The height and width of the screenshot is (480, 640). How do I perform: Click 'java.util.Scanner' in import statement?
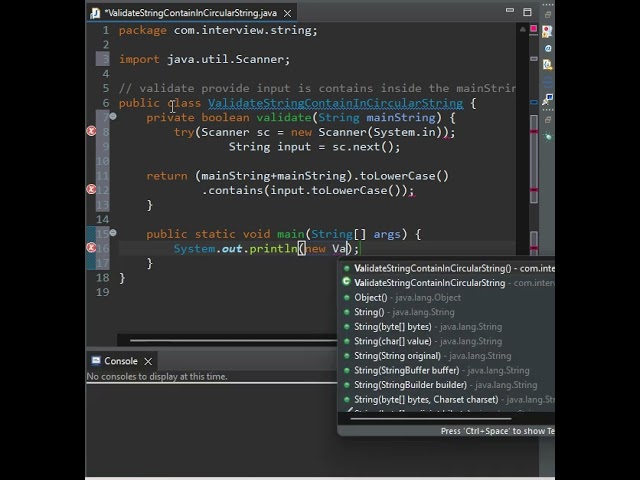pyautogui.click(x=225, y=60)
